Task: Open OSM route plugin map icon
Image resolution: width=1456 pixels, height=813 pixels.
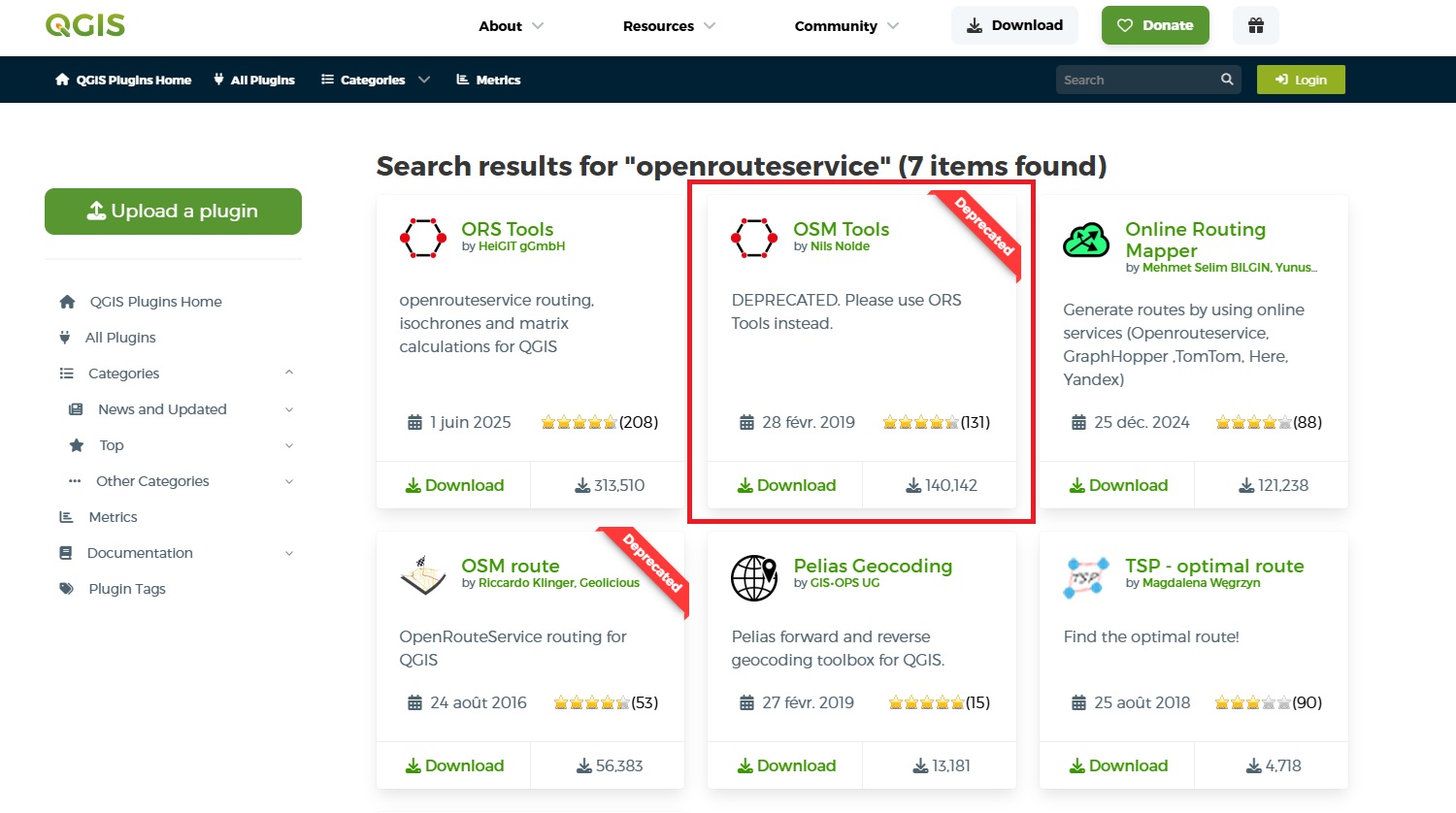Action: point(423,575)
